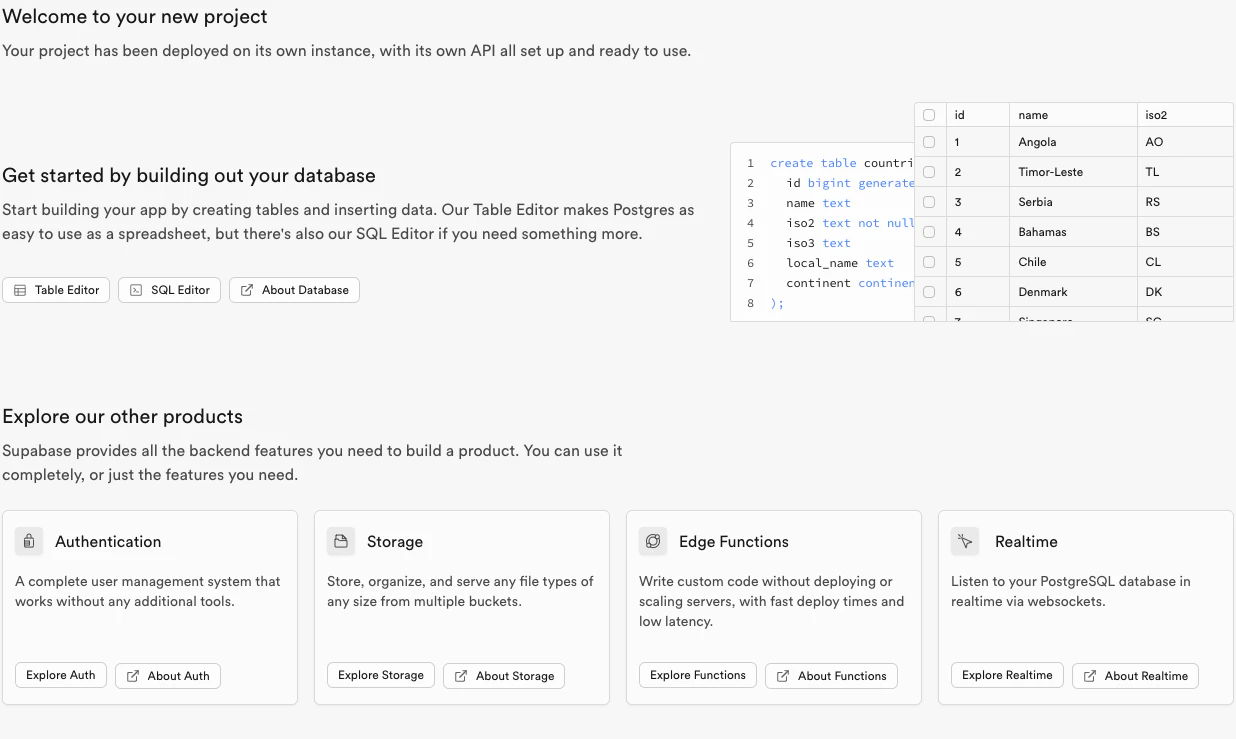The width and height of the screenshot is (1236, 739).
Task: Check the Timor-Leste row checkbox
Action: pos(929,172)
